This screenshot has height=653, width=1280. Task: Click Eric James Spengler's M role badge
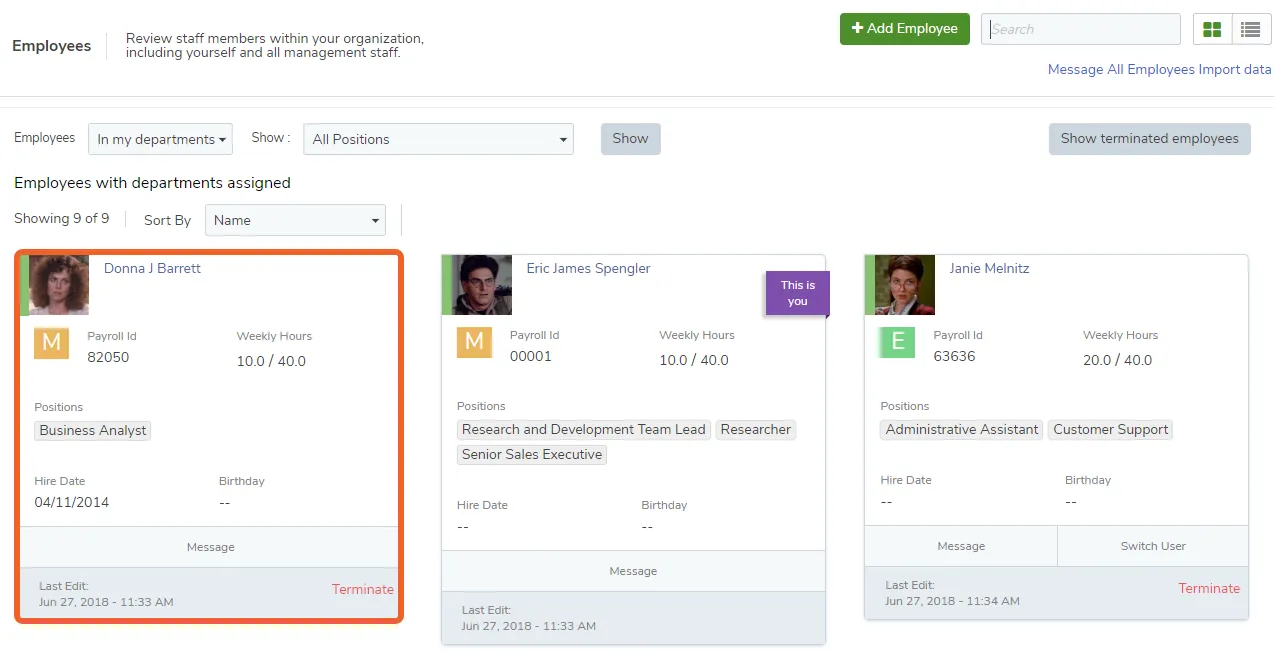(475, 341)
